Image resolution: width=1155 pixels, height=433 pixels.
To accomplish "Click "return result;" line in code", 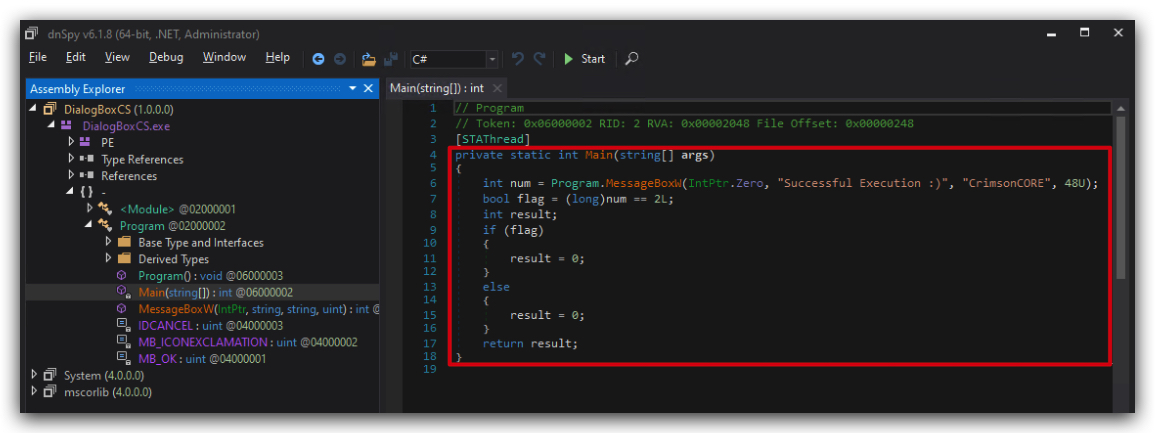I will point(530,343).
